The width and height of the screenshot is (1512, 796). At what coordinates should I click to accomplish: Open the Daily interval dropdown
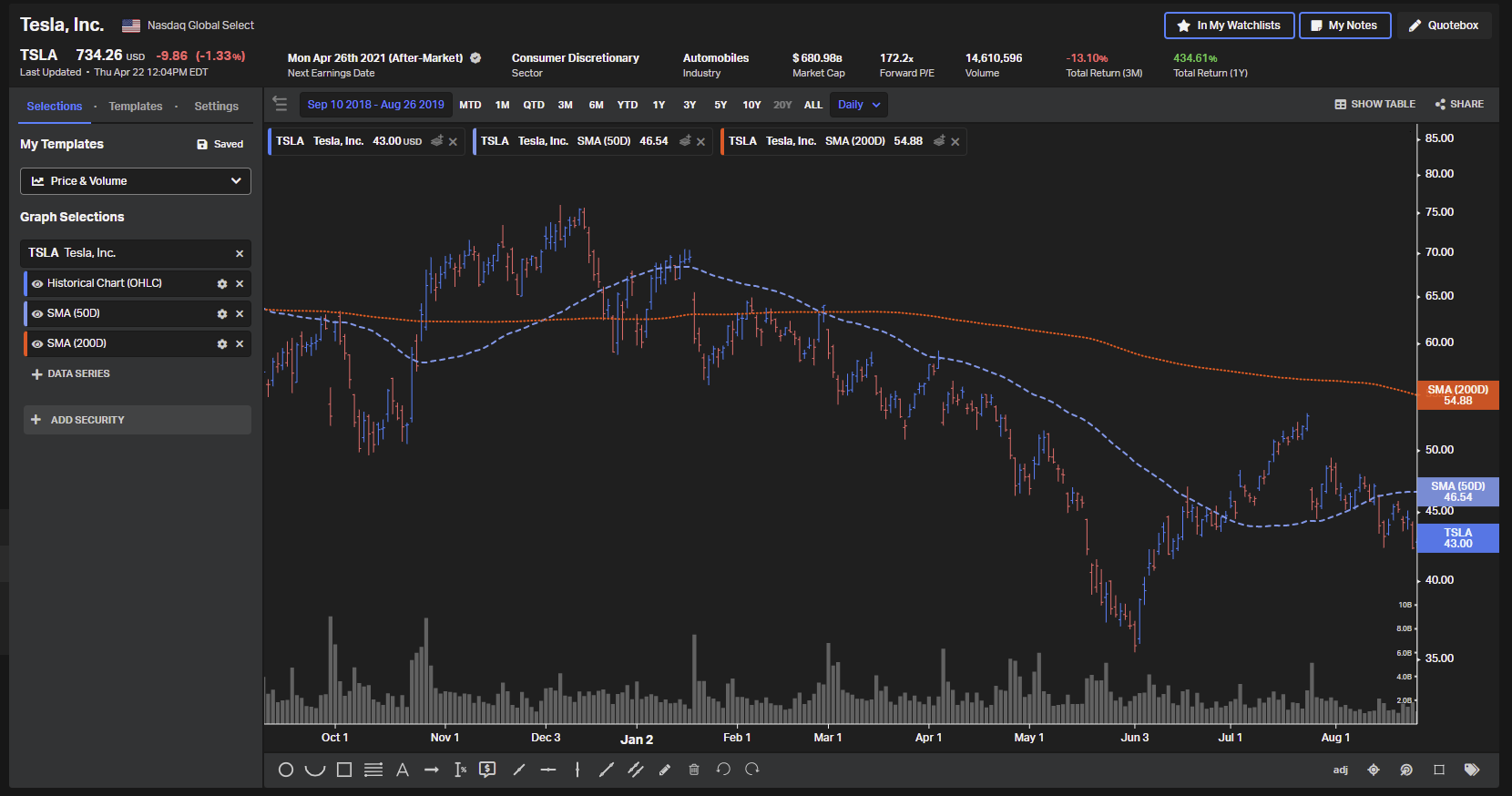[x=859, y=104]
